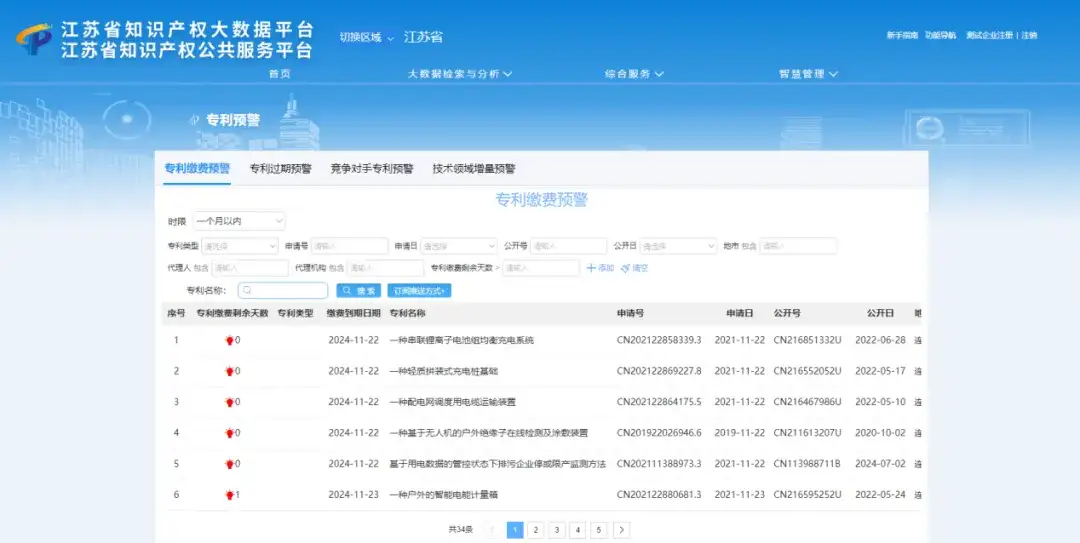
Task: Click publication number CN113988711B
Action: coord(807,464)
